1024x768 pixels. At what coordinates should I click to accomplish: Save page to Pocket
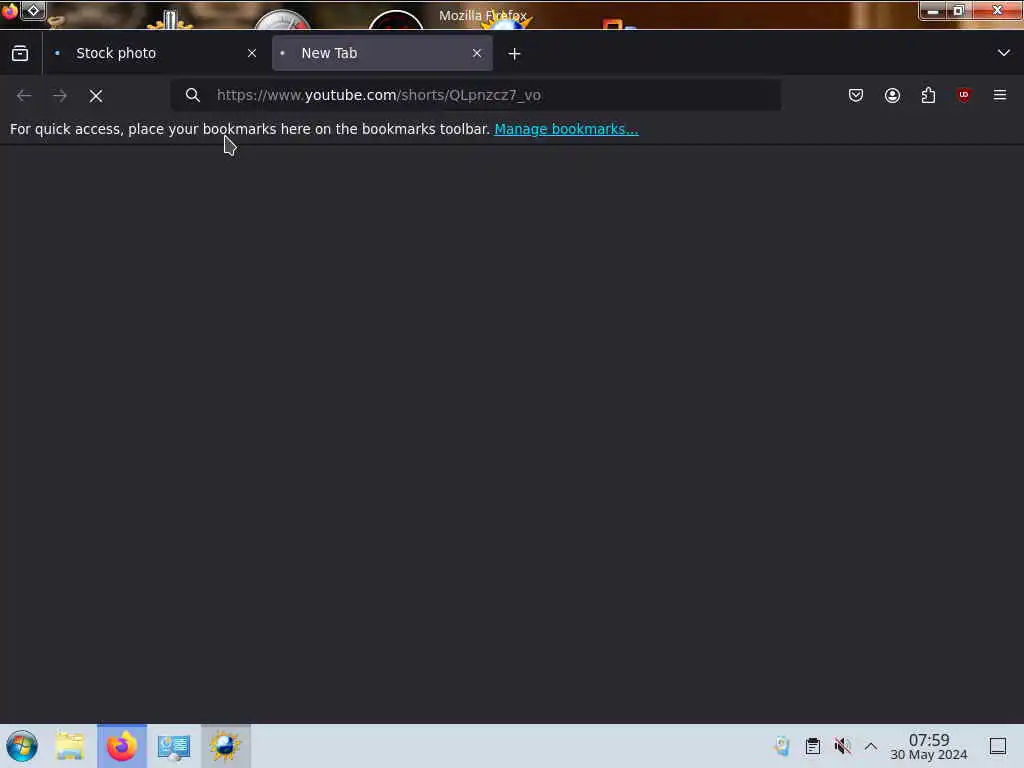click(x=856, y=95)
